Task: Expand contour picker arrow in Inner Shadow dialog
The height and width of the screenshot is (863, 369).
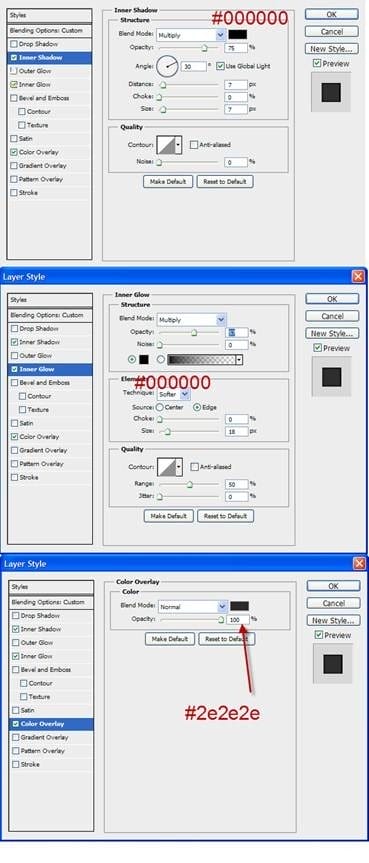Action: (178, 145)
